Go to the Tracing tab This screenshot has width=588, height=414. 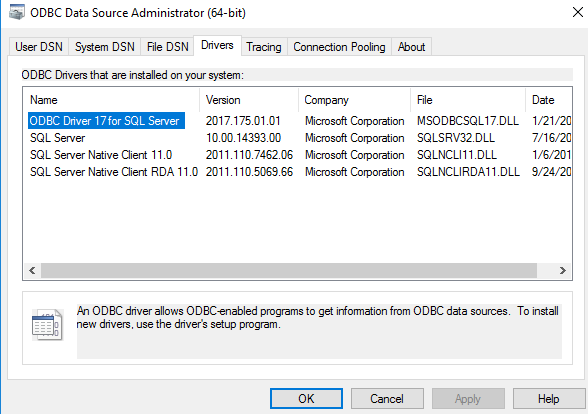pyautogui.click(x=264, y=47)
